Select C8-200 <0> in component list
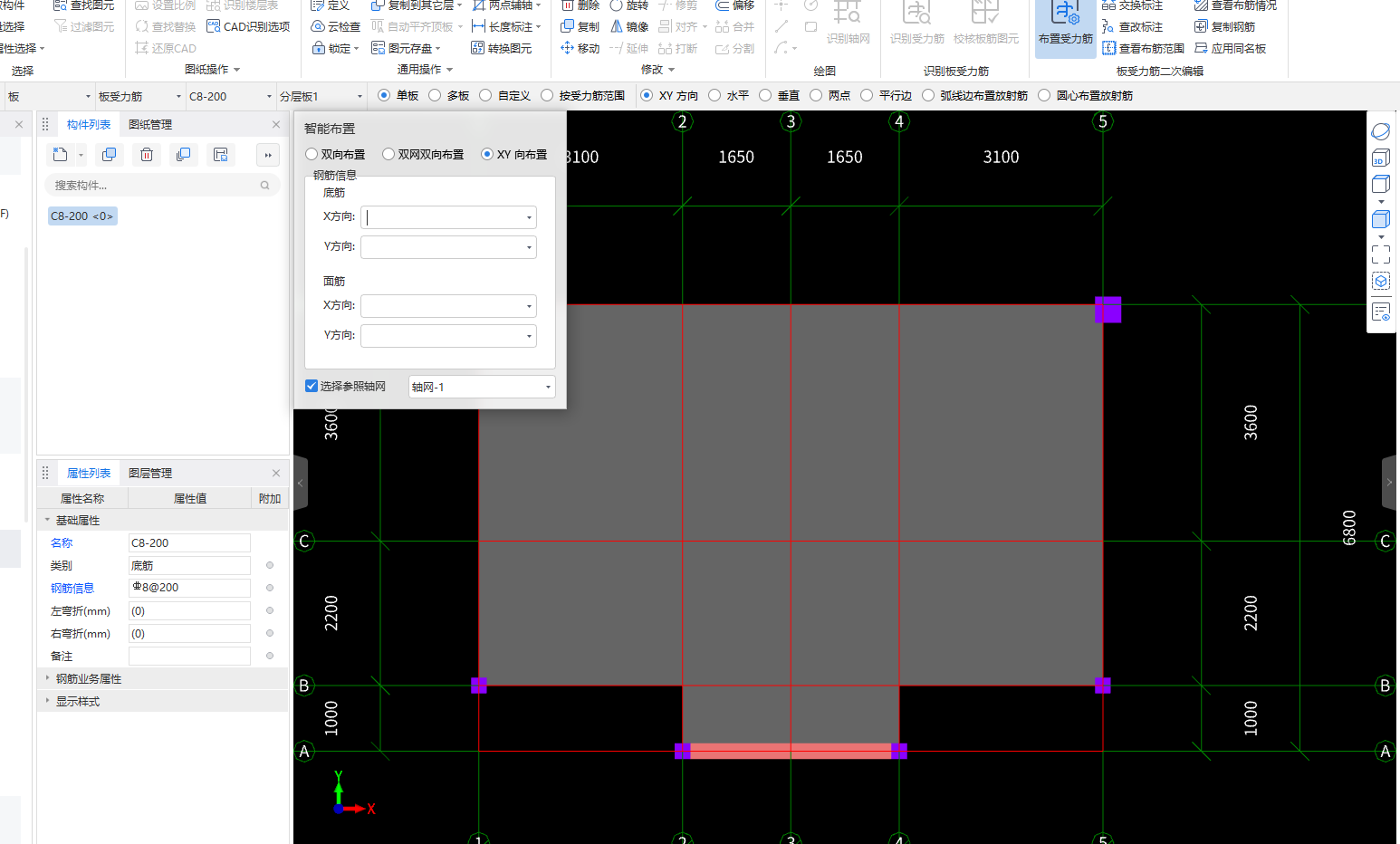 click(82, 216)
